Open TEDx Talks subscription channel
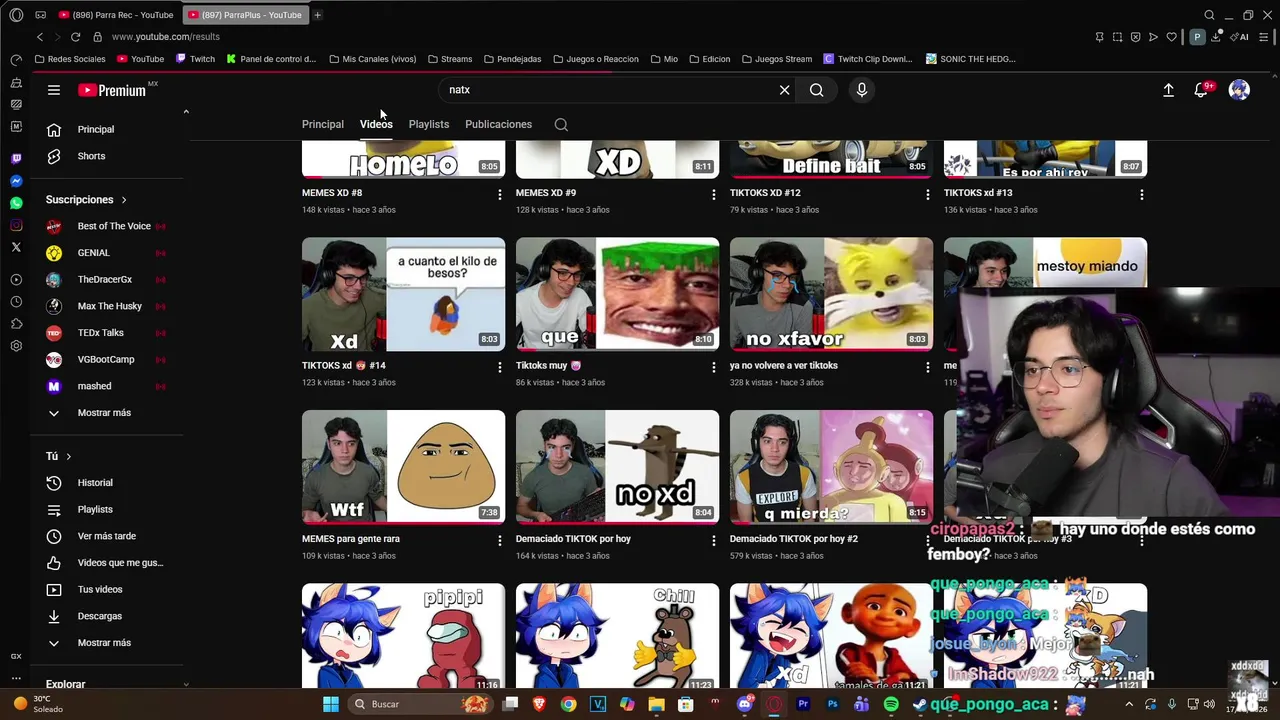1280x720 pixels. (x=101, y=333)
